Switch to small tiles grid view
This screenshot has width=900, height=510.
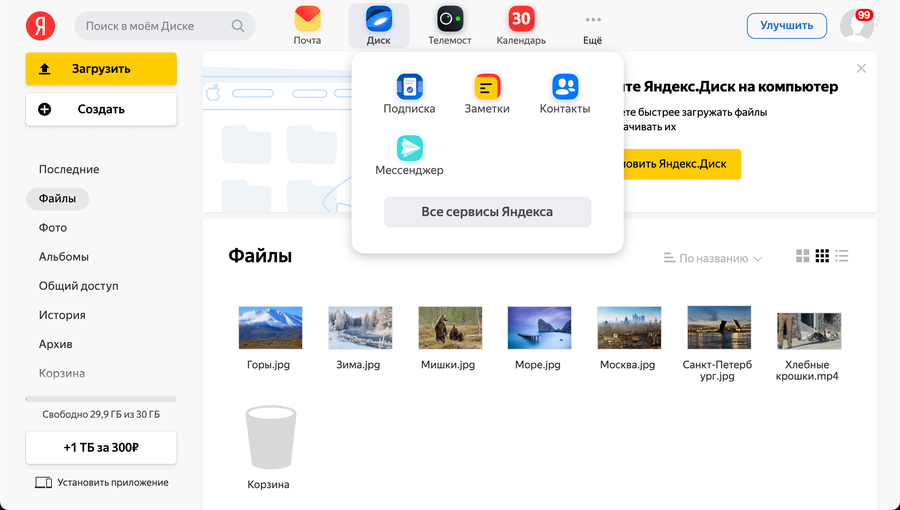tap(822, 256)
